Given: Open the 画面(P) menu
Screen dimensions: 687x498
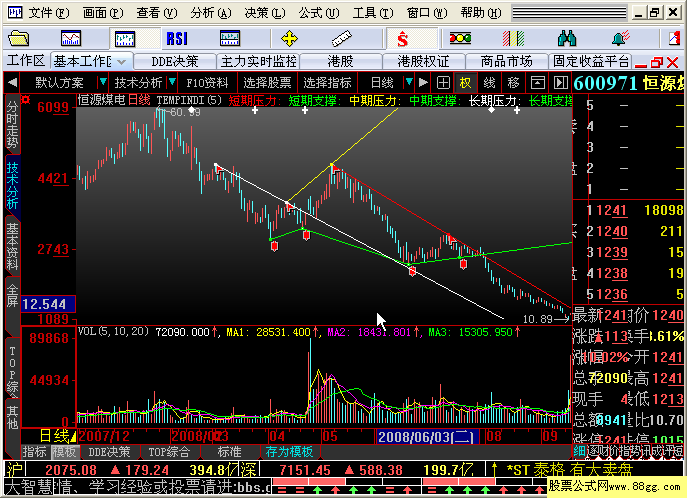Looking at the screenshot, I should pos(103,13).
